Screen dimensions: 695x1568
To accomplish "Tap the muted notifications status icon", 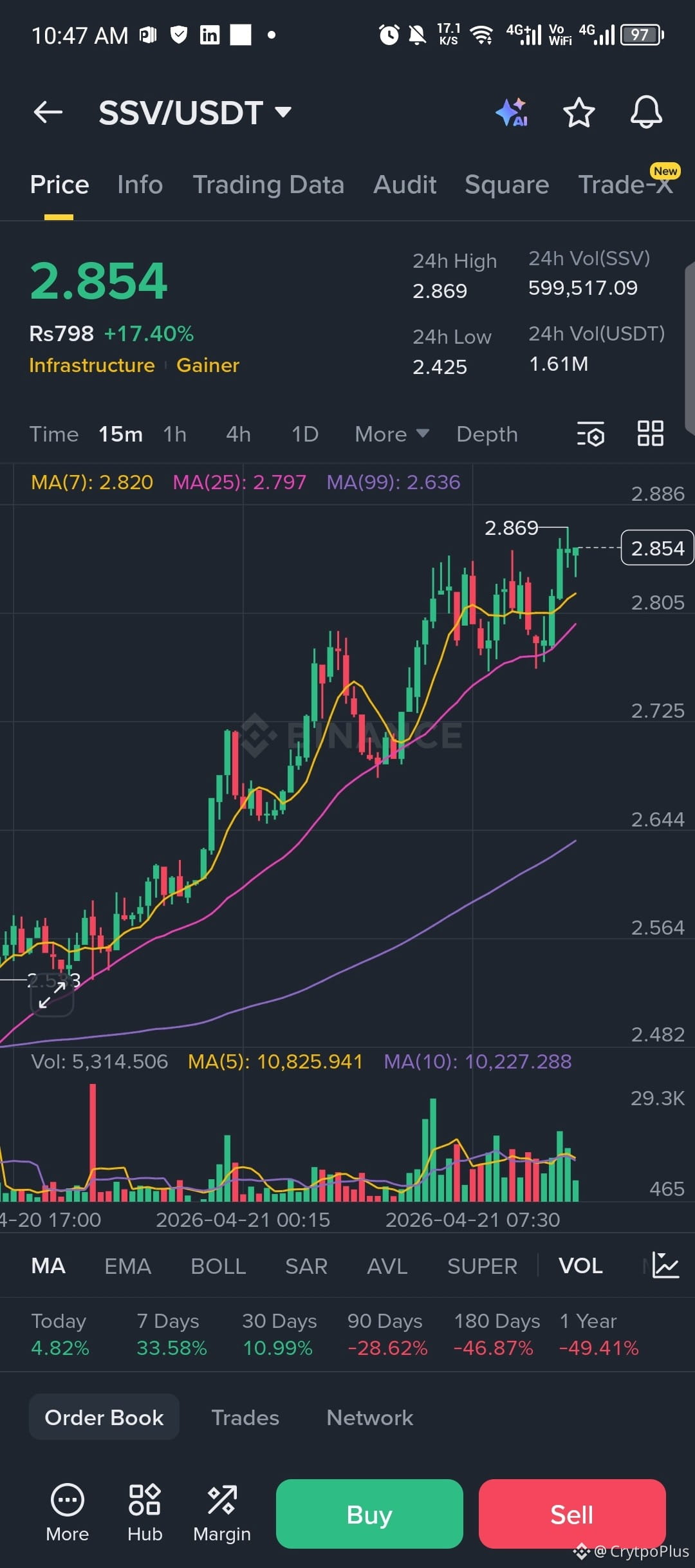I will click(x=418, y=35).
